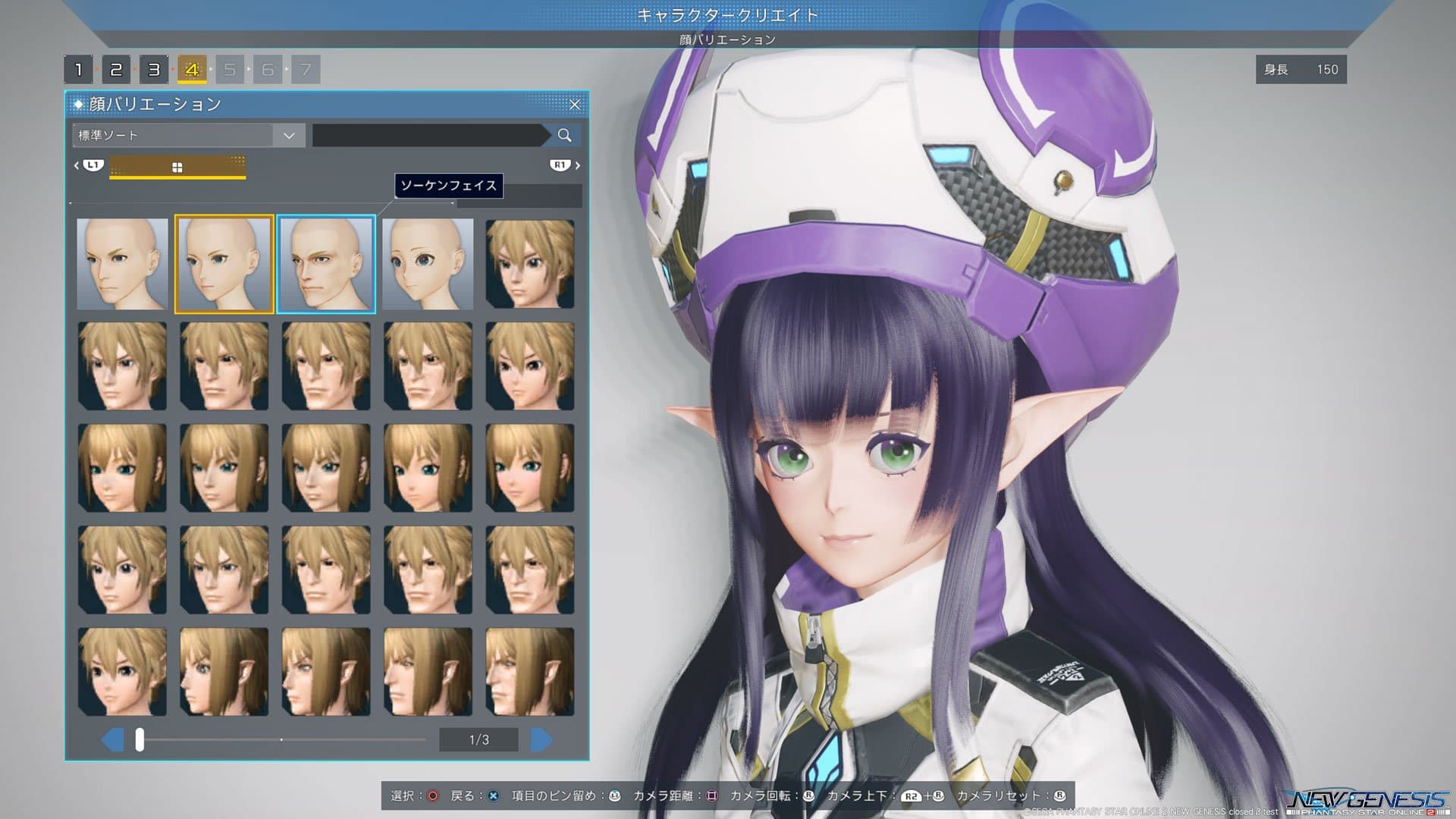The image size is (1456, 819).
Task: Pick third-row middle teal-eyed face
Action: pos(326,468)
